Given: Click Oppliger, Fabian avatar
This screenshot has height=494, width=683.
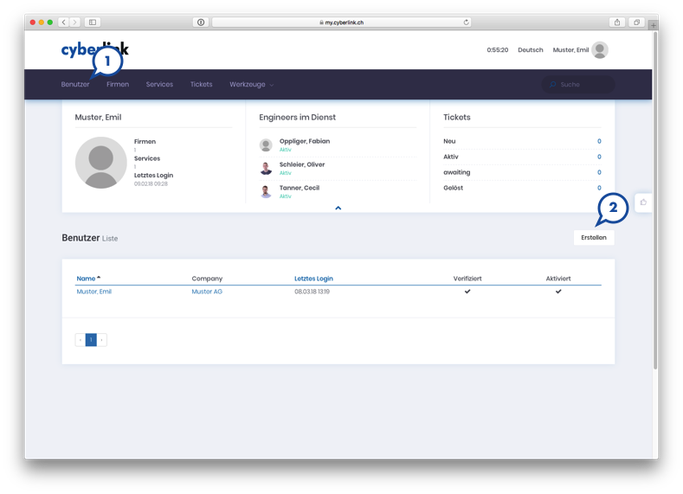Looking at the screenshot, I should click(266, 145).
